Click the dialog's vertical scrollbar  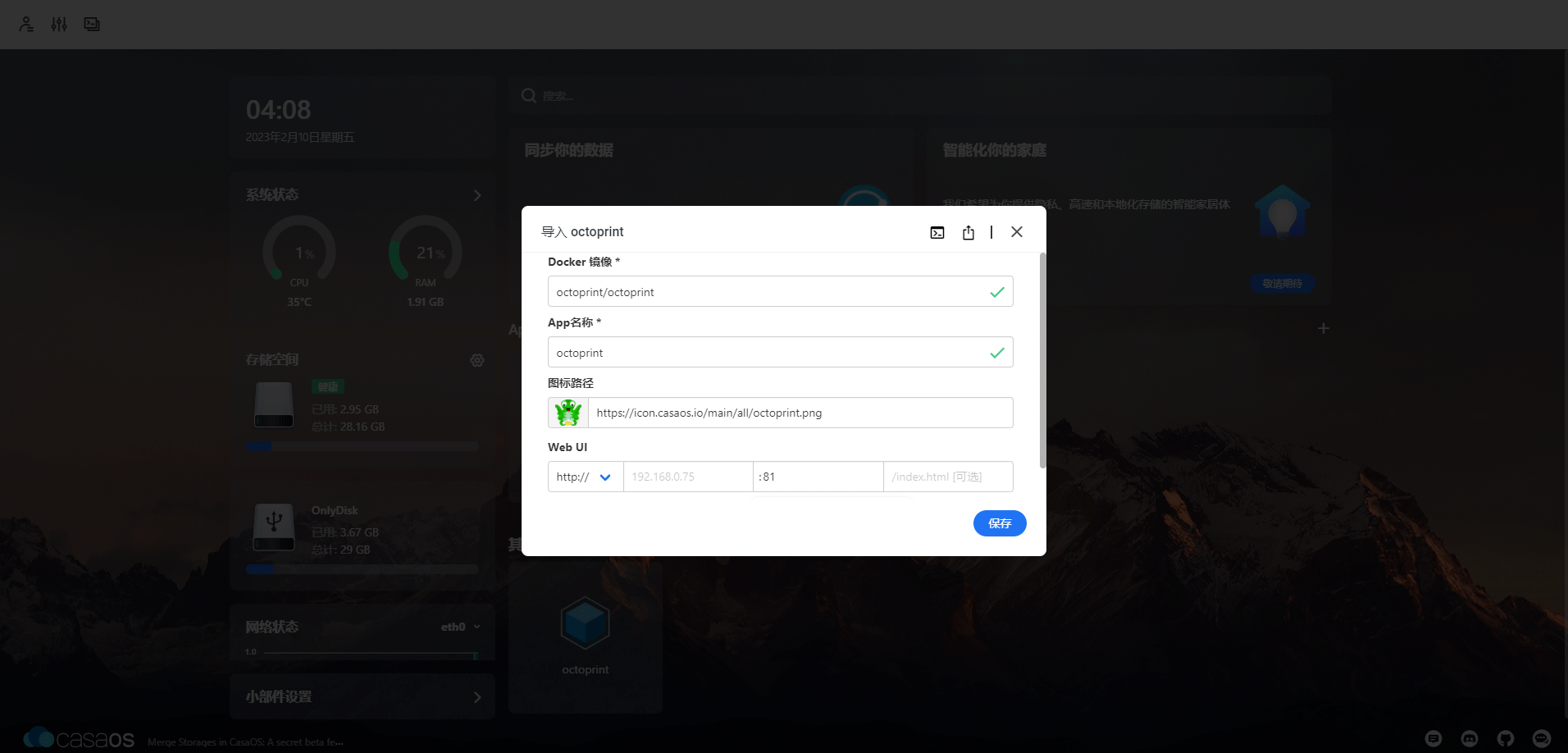(x=1043, y=361)
